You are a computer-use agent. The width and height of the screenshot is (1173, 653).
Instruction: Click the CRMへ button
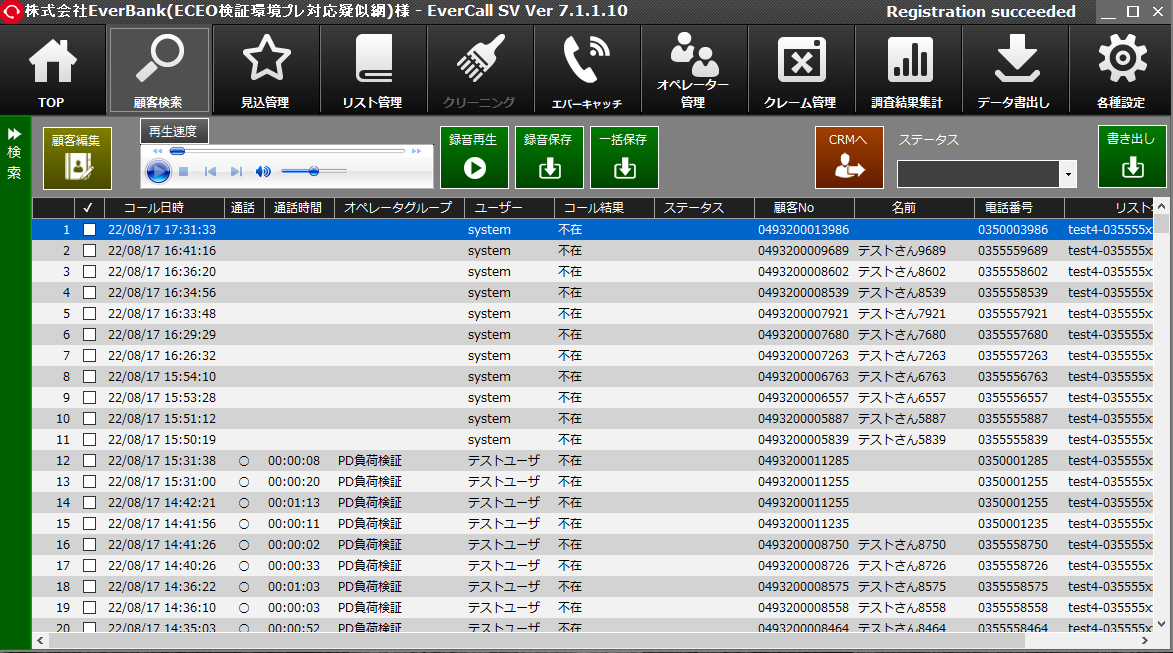click(x=849, y=157)
